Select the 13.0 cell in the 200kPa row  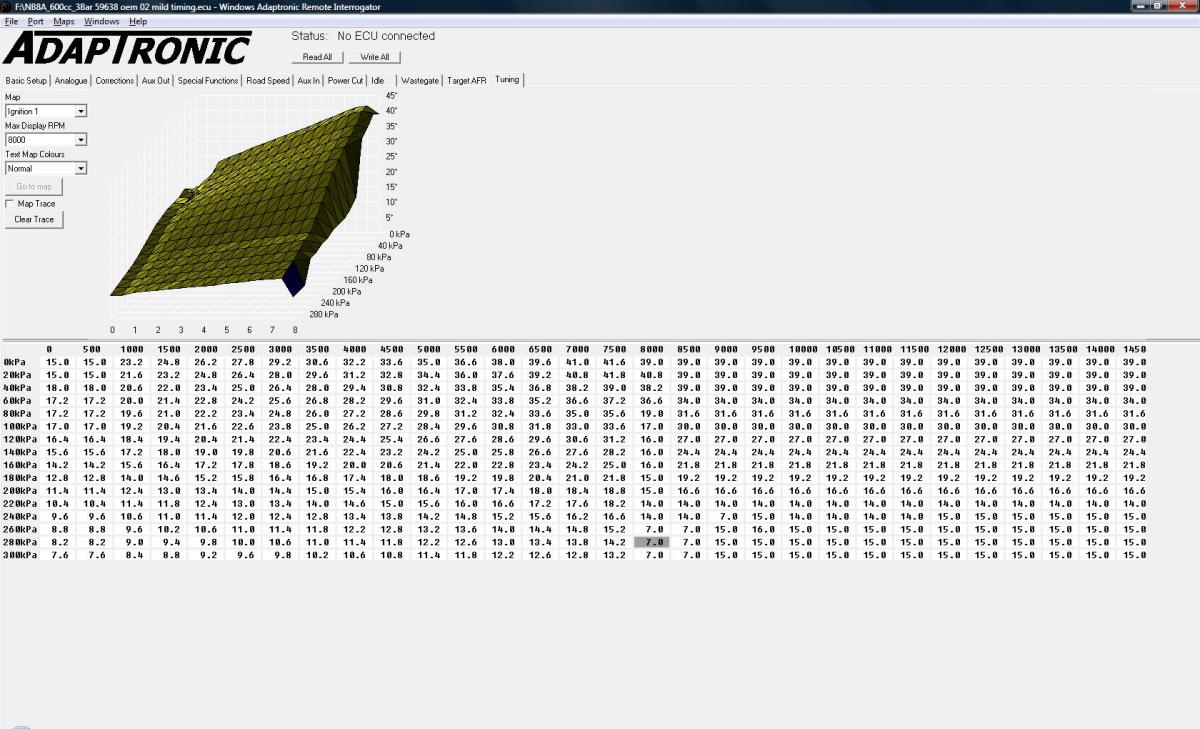(x=169, y=491)
